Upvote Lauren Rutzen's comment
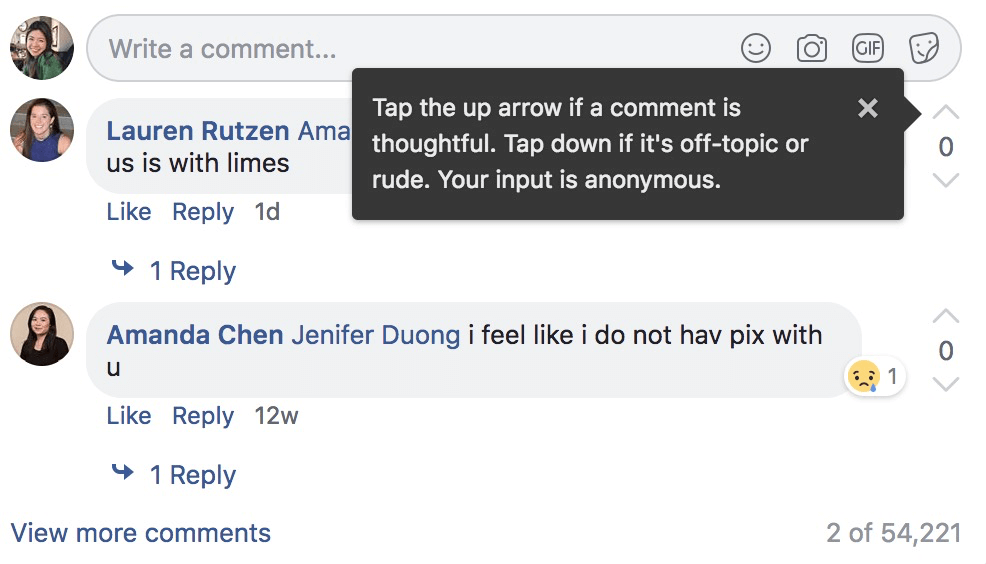 [945, 113]
